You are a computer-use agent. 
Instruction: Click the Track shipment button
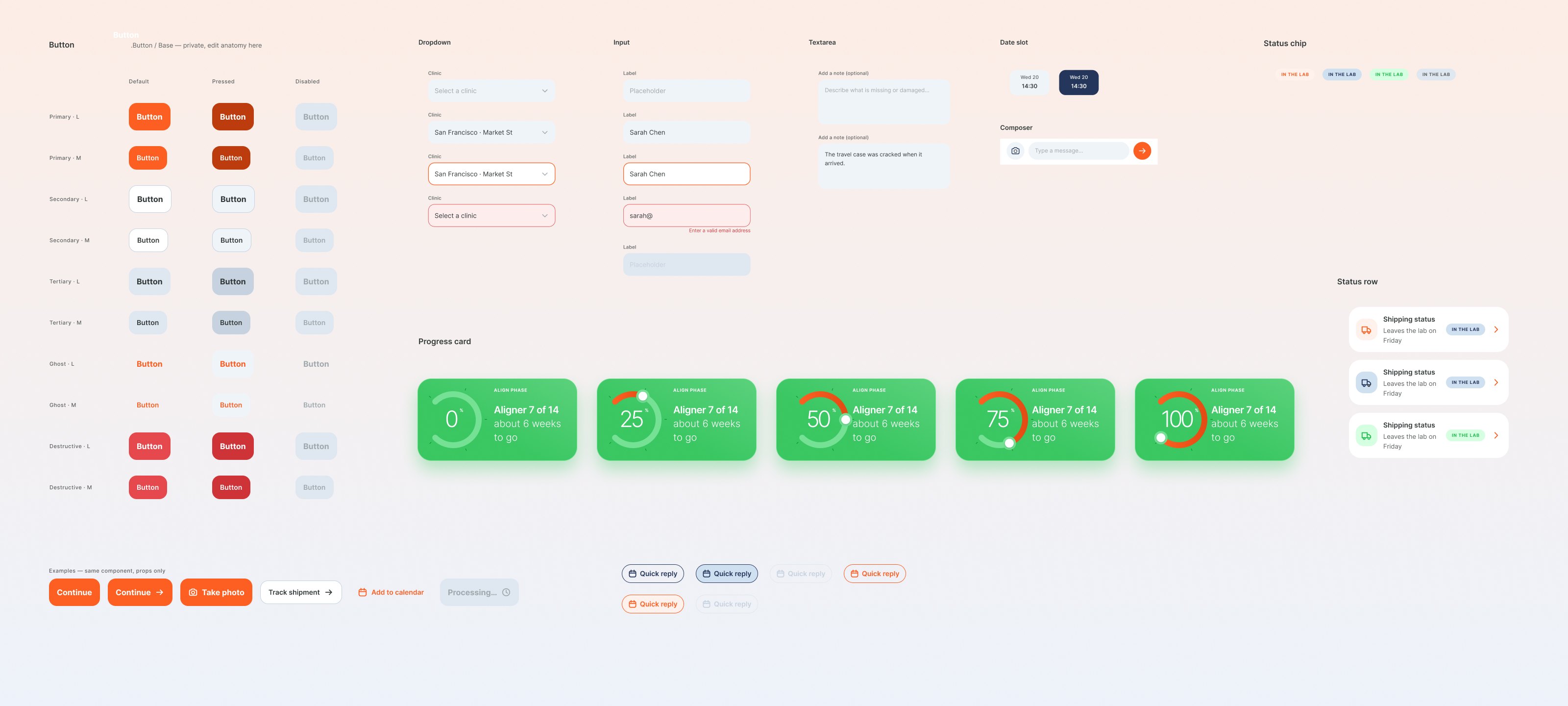[x=301, y=592]
